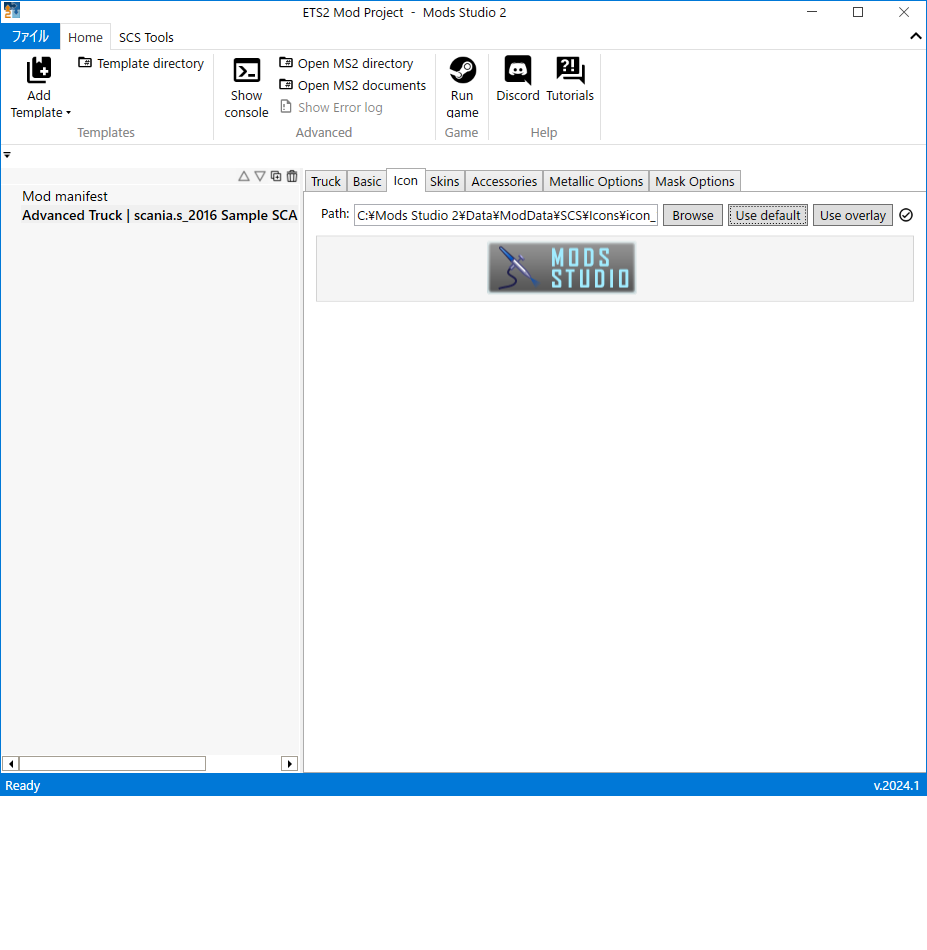Switch to the SCS Tools ribbon tab
The height and width of the screenshot is (950, 927).
(146, 37)
